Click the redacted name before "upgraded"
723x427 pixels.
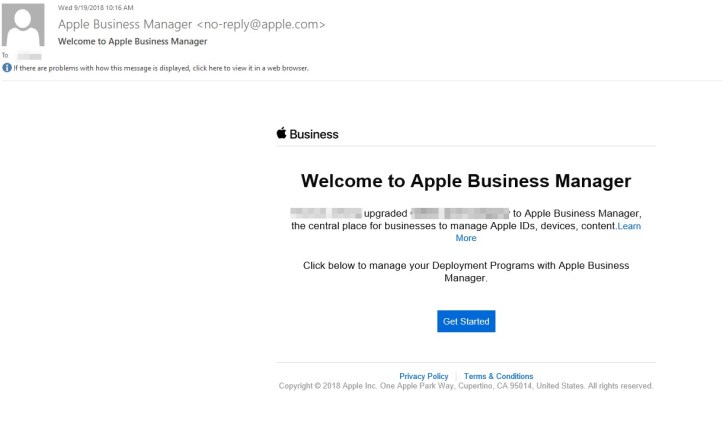click(324, 213)
